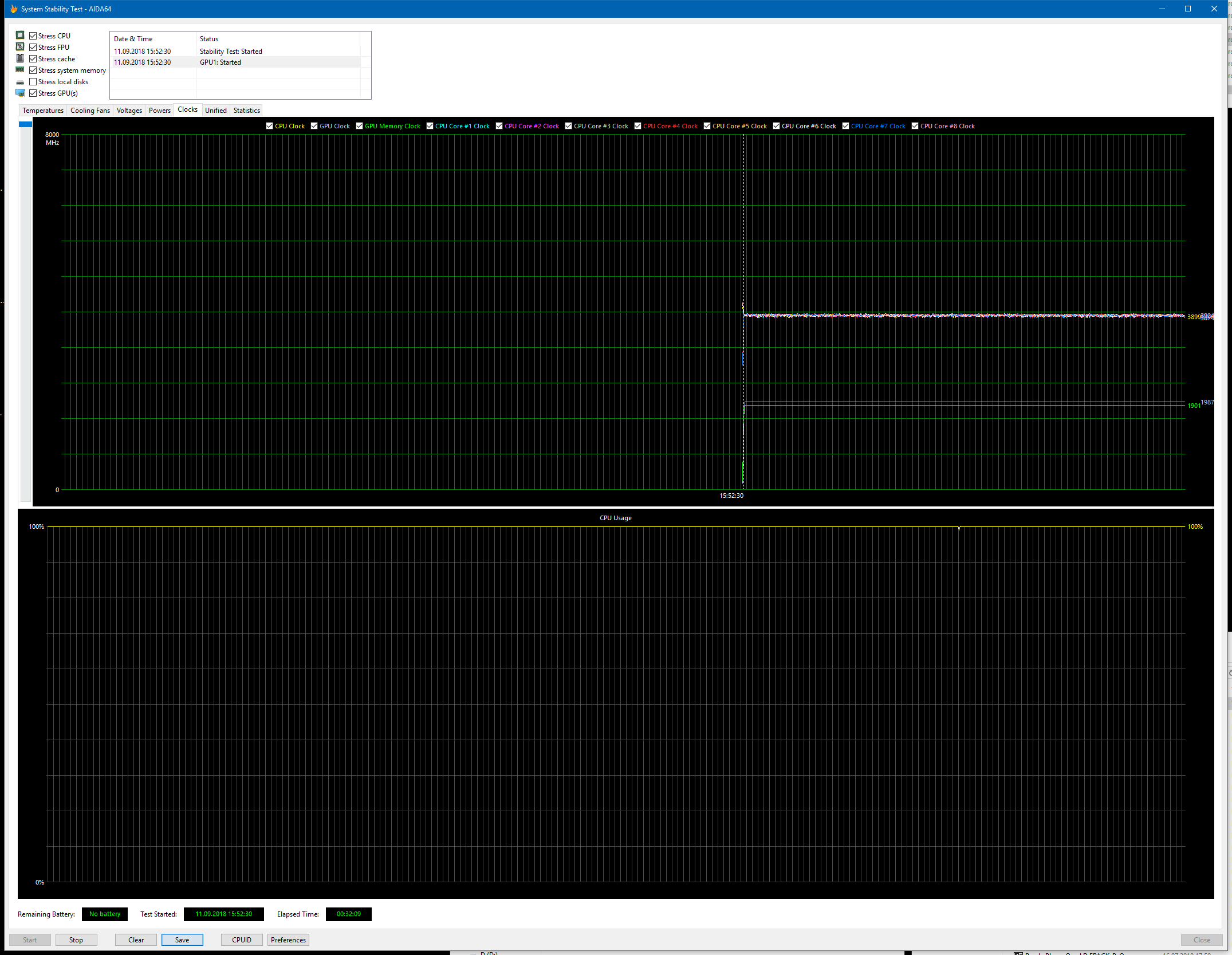Click the blue graph scale slider
1232x955 pixels.
(x=25, y=124)
